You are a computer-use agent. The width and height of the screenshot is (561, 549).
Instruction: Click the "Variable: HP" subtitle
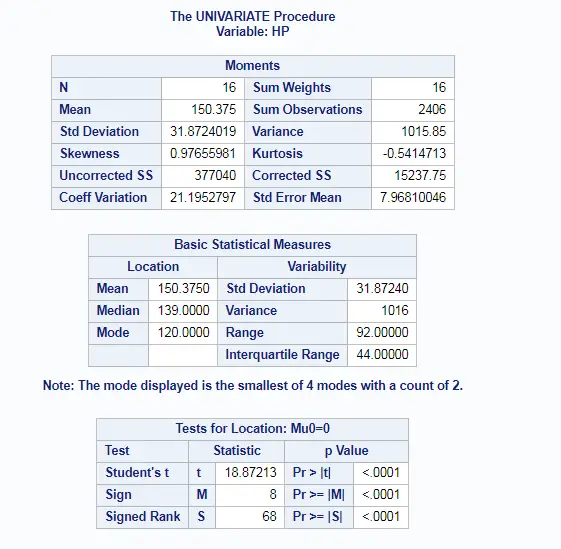[x=253, y=31]
